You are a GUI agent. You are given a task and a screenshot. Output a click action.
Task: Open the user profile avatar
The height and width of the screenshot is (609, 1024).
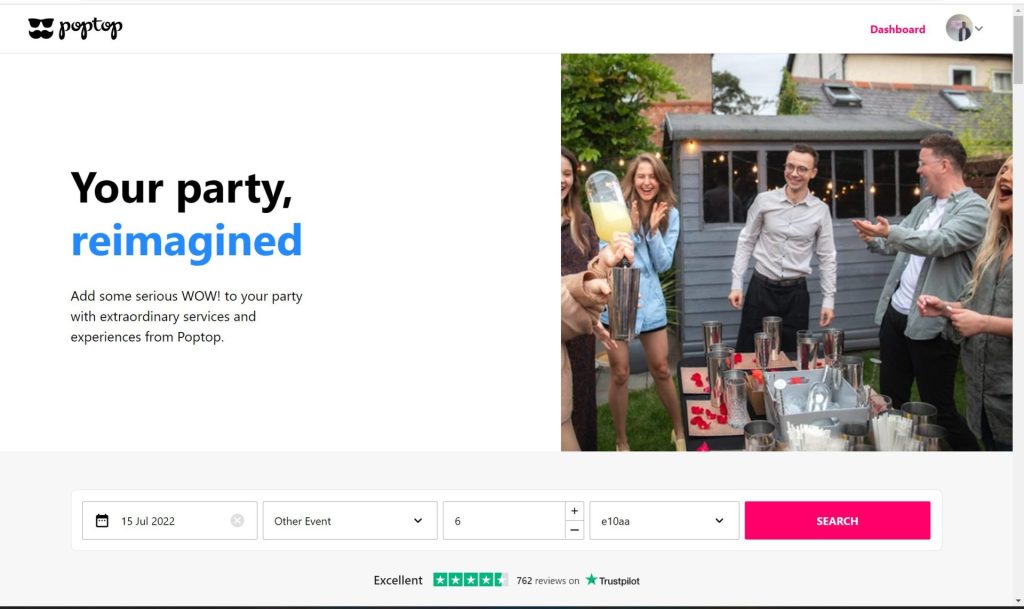(959, 28)
